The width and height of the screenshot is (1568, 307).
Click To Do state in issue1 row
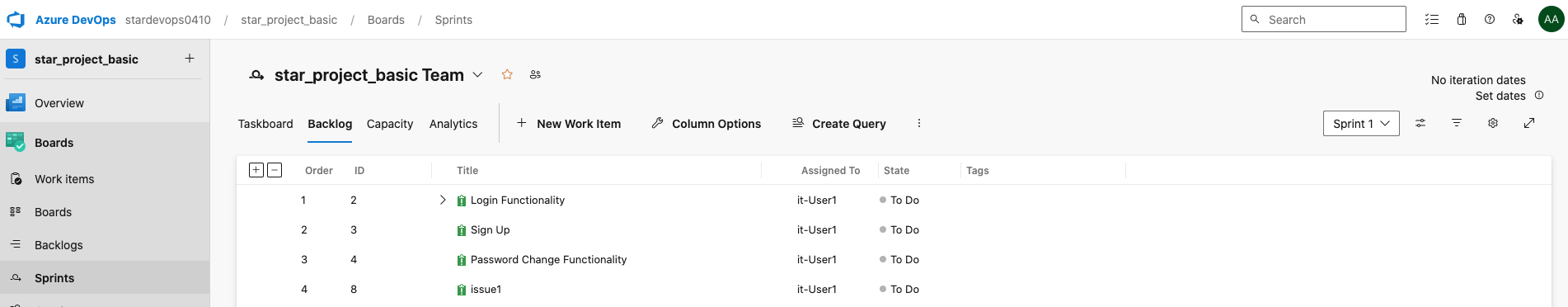(x=899, y=290)
